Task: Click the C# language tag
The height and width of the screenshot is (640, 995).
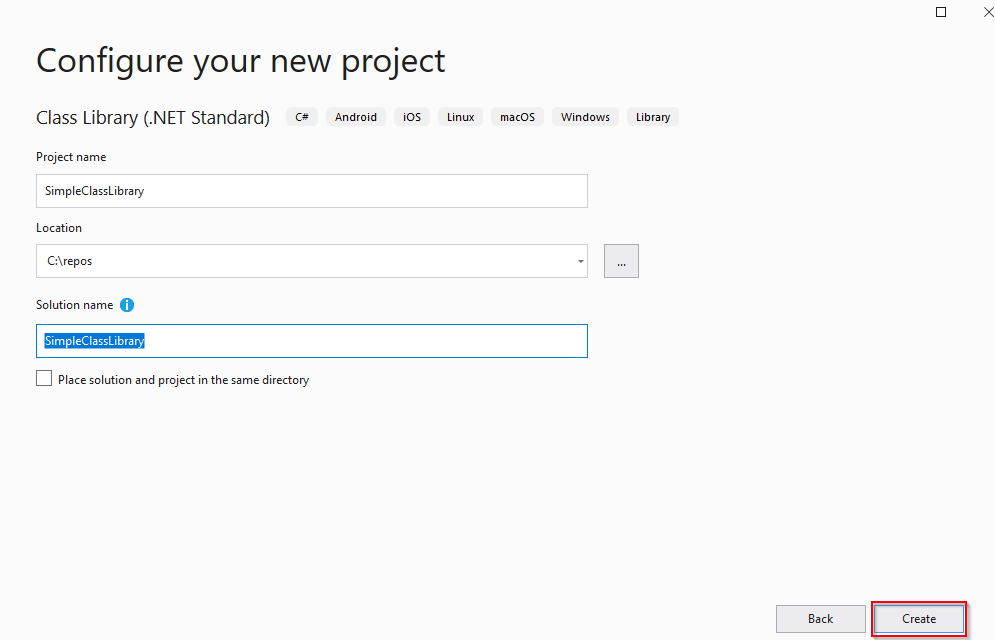Action: pos(301,116)
